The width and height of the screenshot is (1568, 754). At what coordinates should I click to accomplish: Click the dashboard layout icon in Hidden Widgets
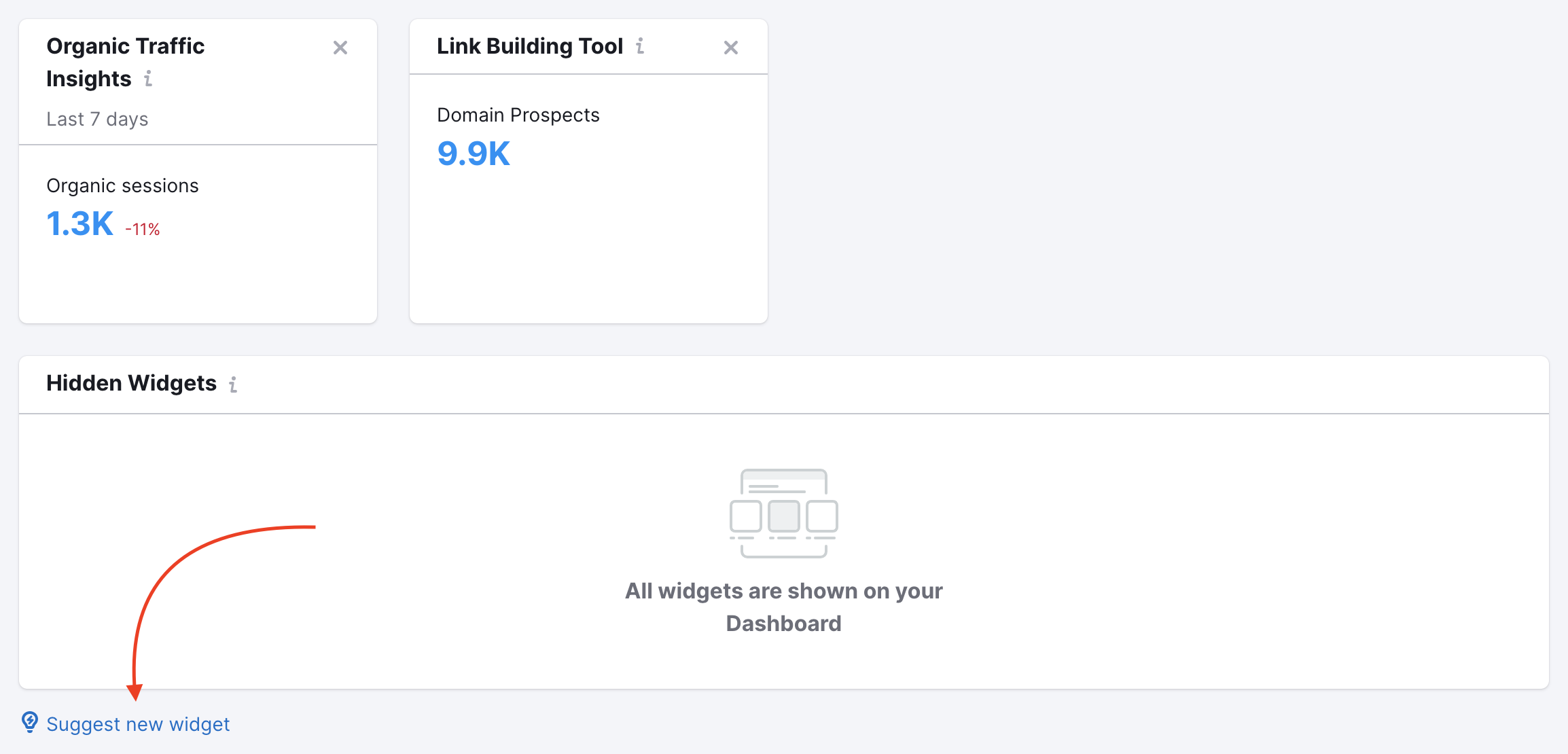783,510
